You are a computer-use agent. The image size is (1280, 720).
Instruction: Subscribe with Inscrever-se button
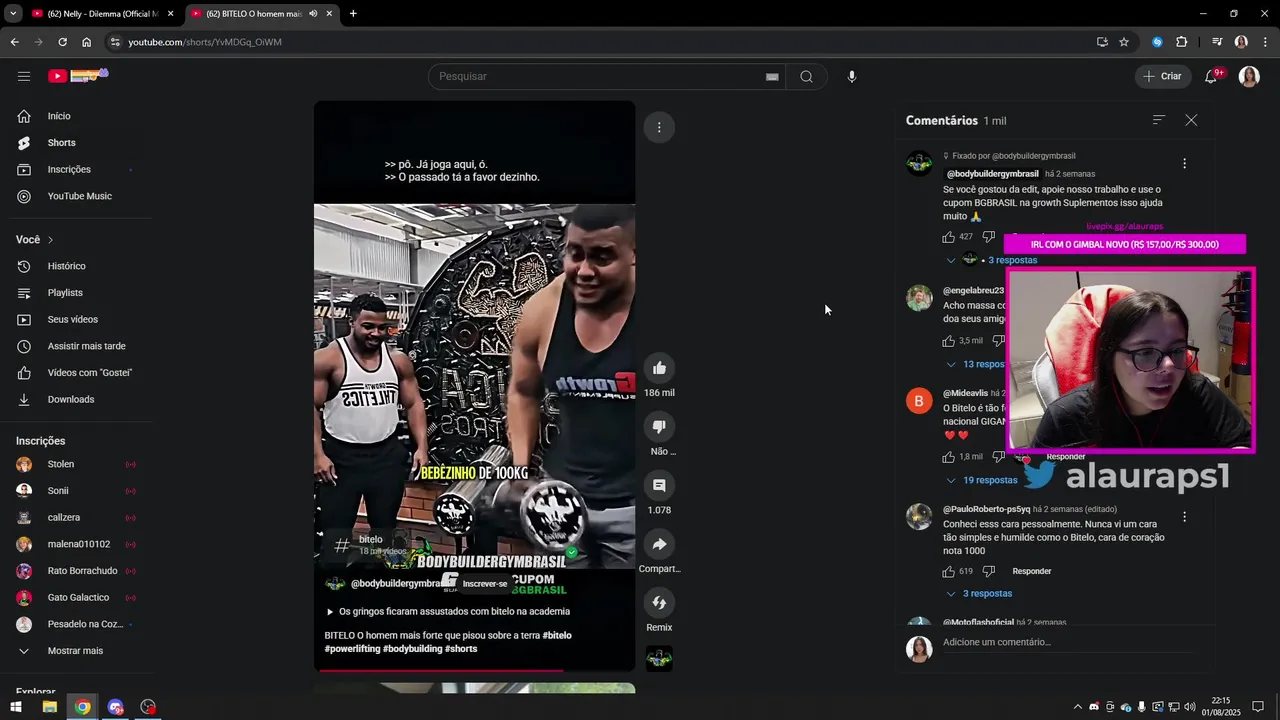(x=485, y=583)
